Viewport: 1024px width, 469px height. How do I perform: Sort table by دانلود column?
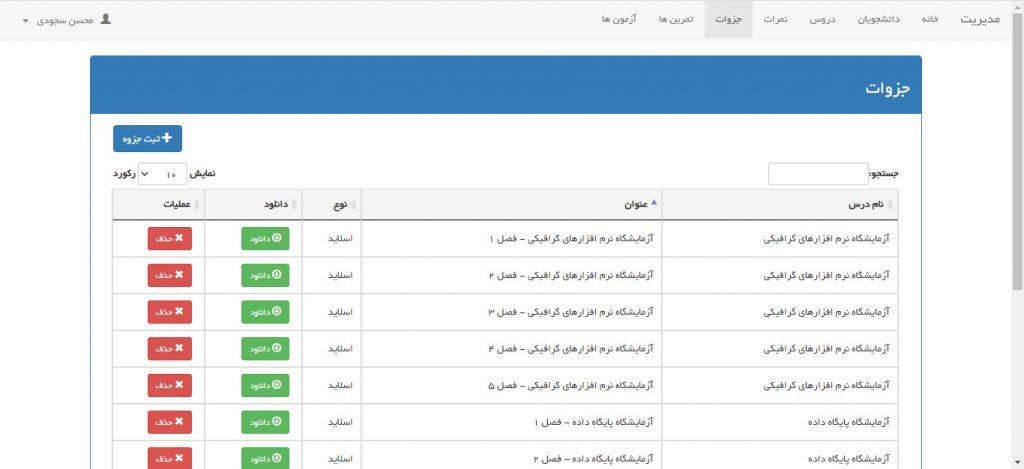(253, 205)
